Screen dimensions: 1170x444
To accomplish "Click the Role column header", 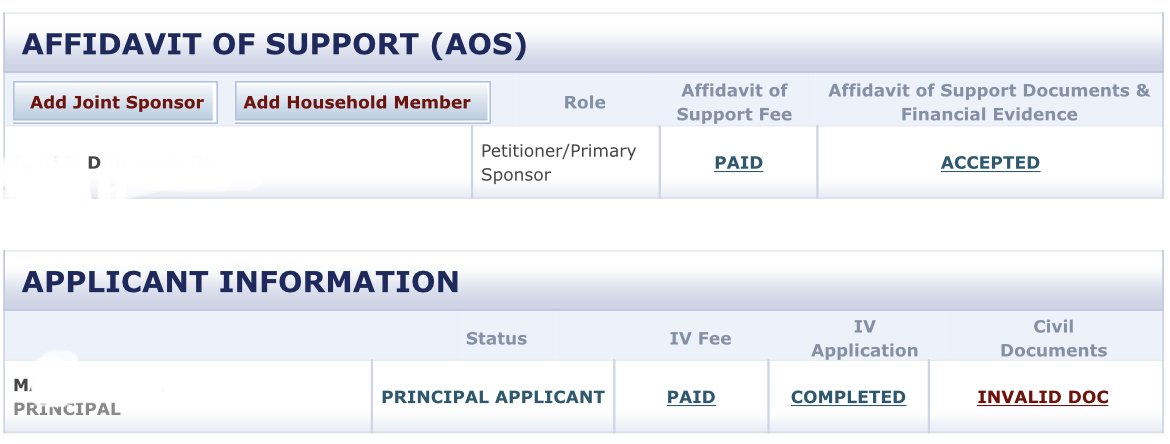I will coord(584,102).
